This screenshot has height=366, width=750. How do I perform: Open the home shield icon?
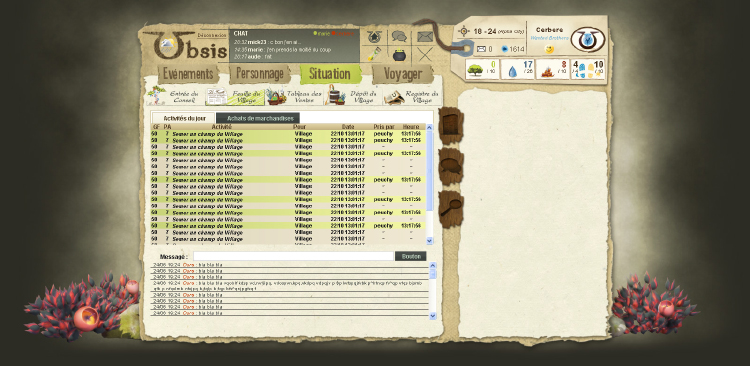(375, 37)
